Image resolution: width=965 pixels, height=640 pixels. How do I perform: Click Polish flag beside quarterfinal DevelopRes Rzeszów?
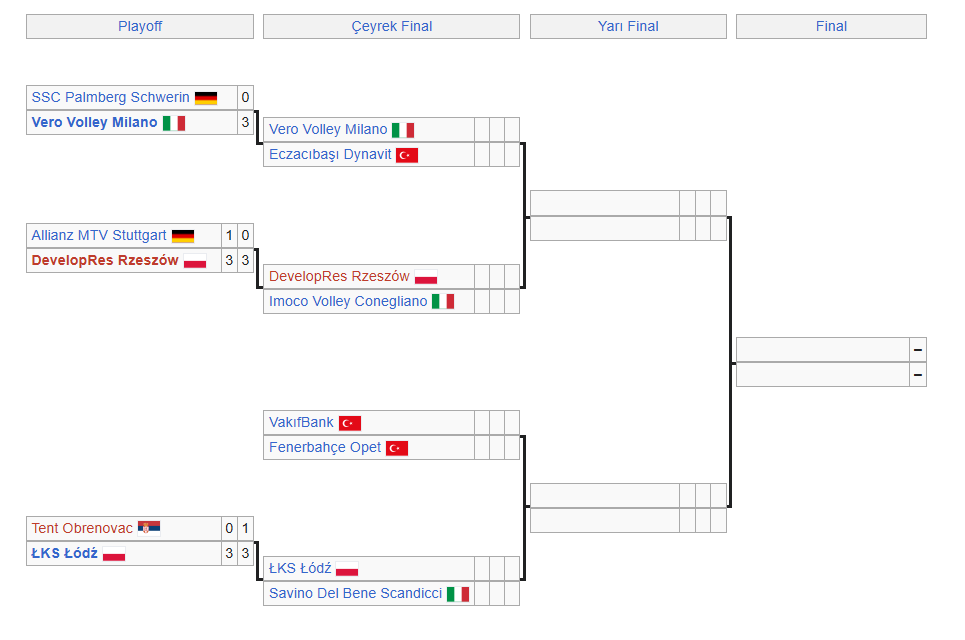coord(426,278)
